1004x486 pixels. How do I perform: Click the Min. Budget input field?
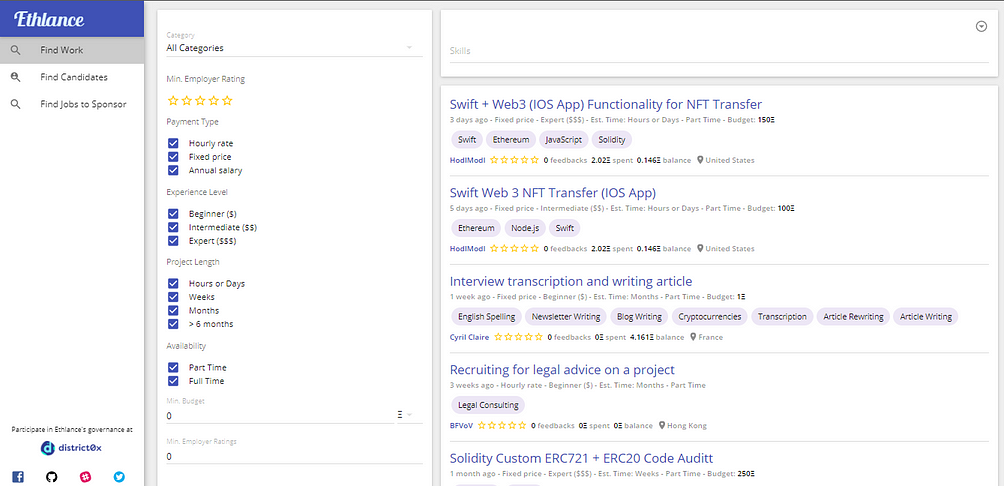pos(280,416)
